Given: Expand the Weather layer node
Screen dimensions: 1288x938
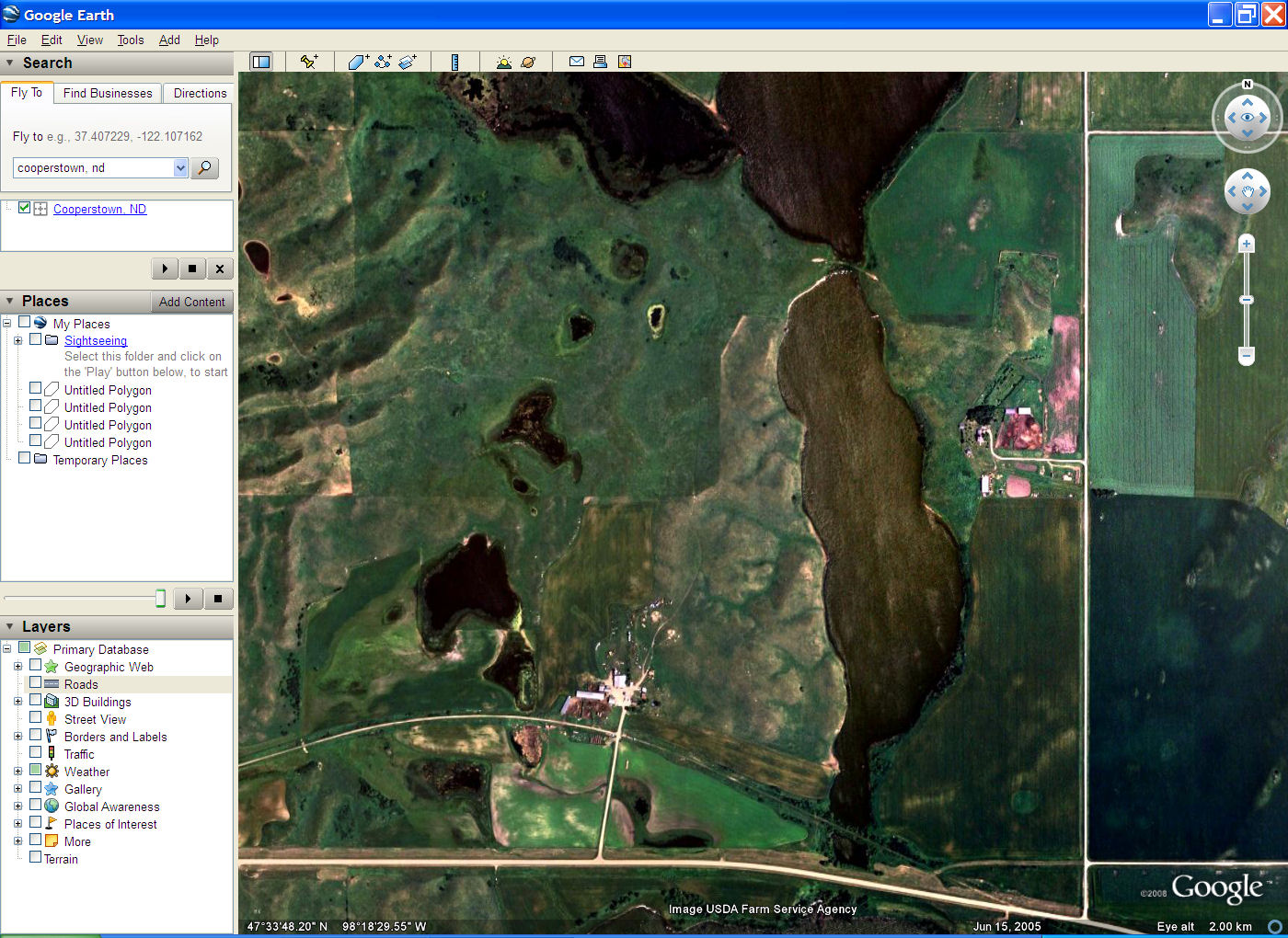Looking at the screenshot, I should click(x=17, y=772).
